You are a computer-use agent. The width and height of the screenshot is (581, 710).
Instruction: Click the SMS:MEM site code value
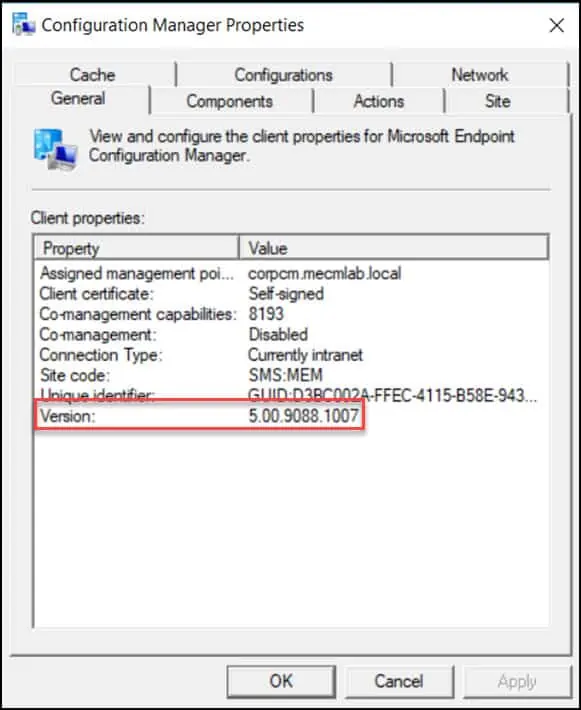coord(286,375)
